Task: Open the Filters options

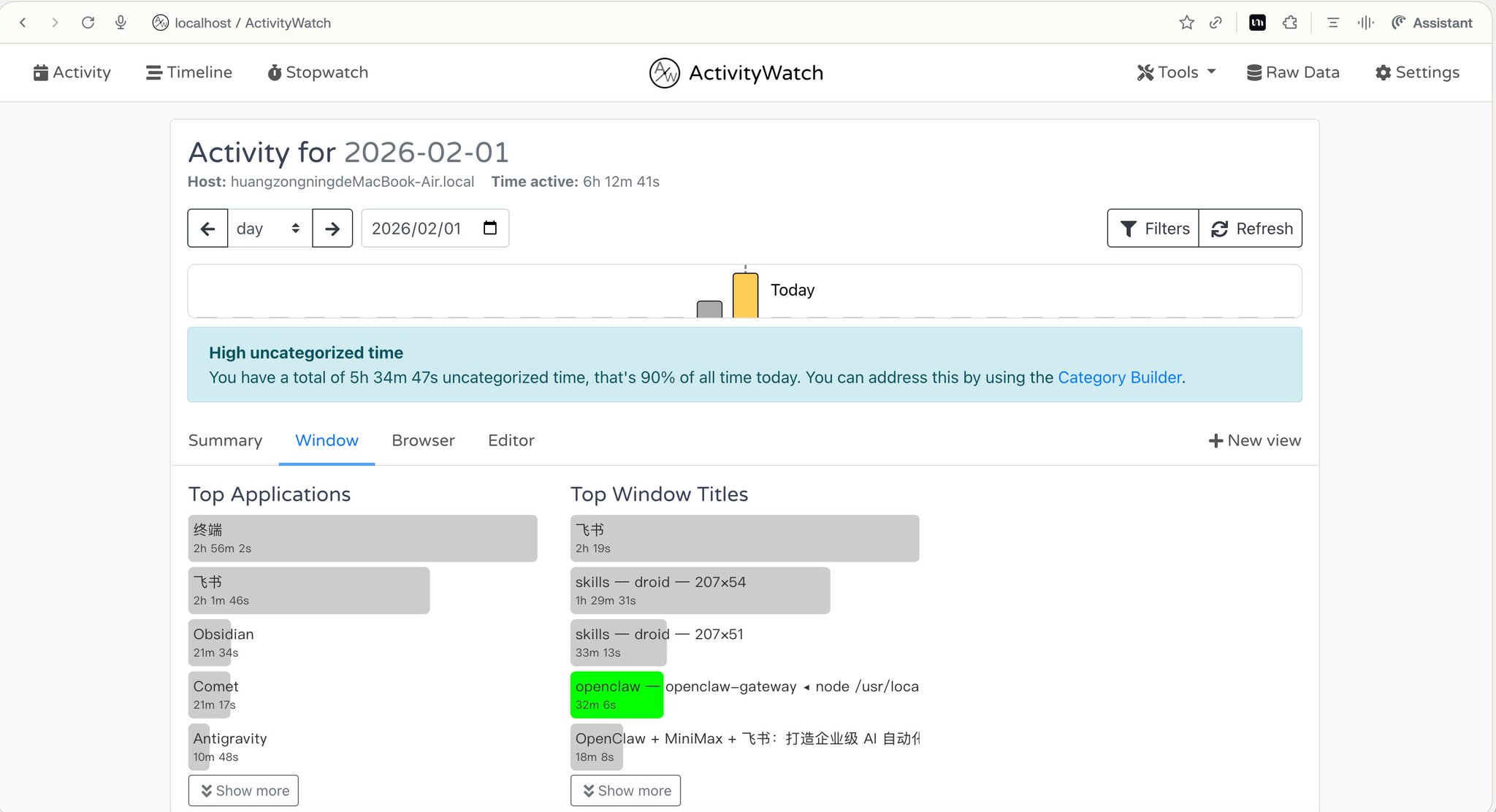Action: click(1153, 229)
